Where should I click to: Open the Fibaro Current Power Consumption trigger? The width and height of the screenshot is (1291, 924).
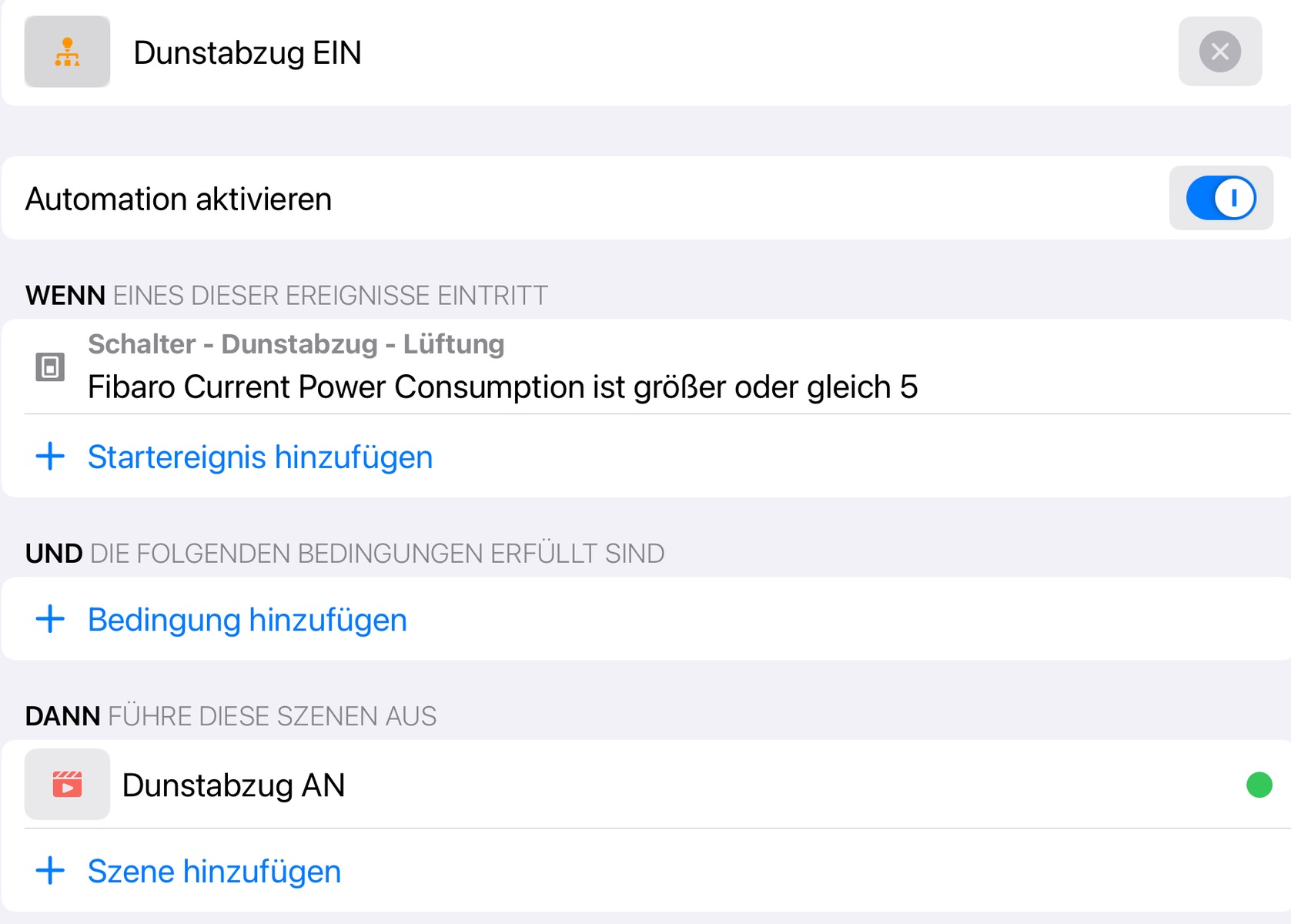click(x=502, y=387)
